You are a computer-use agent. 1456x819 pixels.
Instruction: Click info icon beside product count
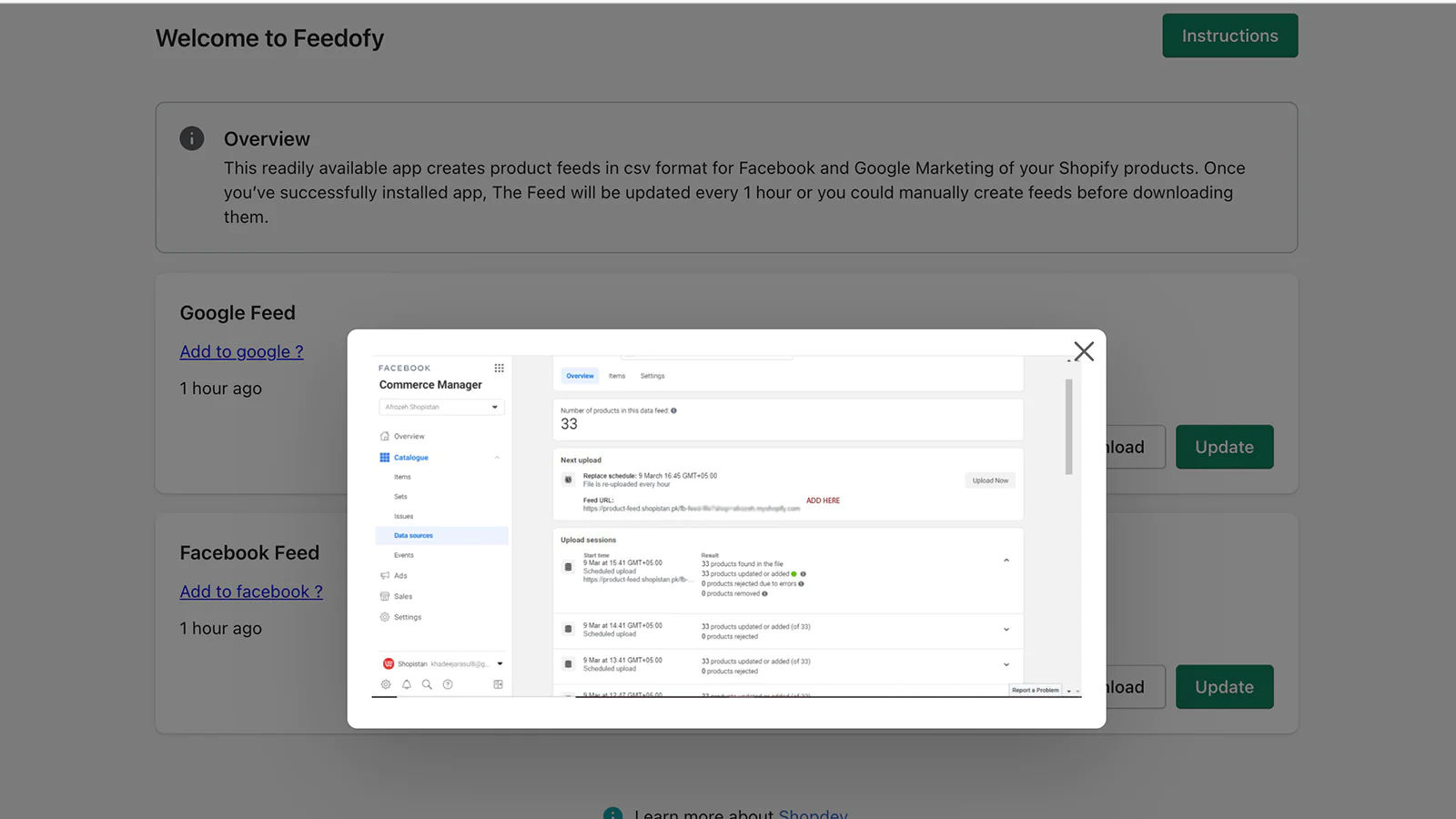point(673,410)
